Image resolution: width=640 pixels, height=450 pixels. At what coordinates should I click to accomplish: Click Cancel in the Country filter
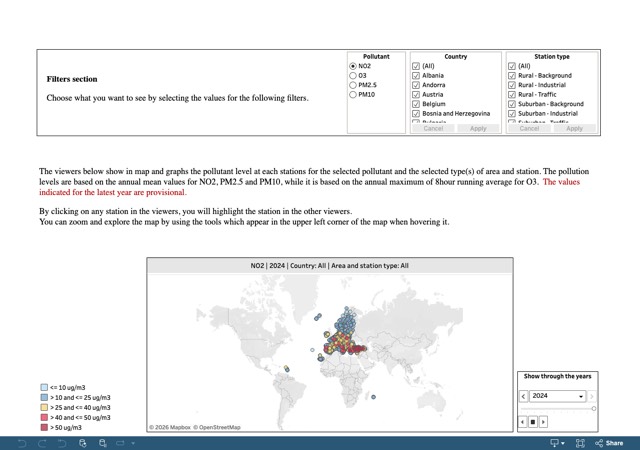(x=433, y=128)
